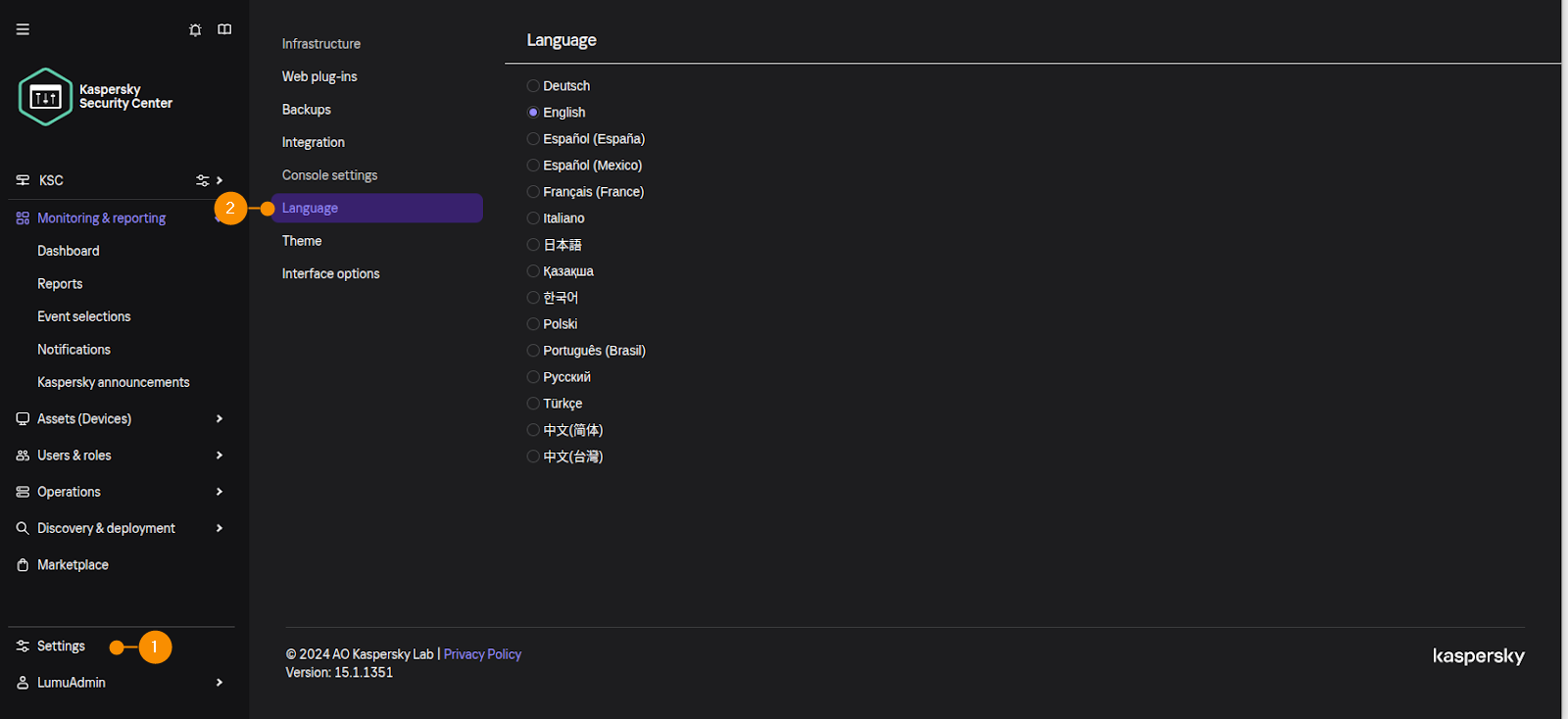Click the LumuAdmin user icon
The width and height of the screenshot is (1568, 719).
tap(23, 683)
